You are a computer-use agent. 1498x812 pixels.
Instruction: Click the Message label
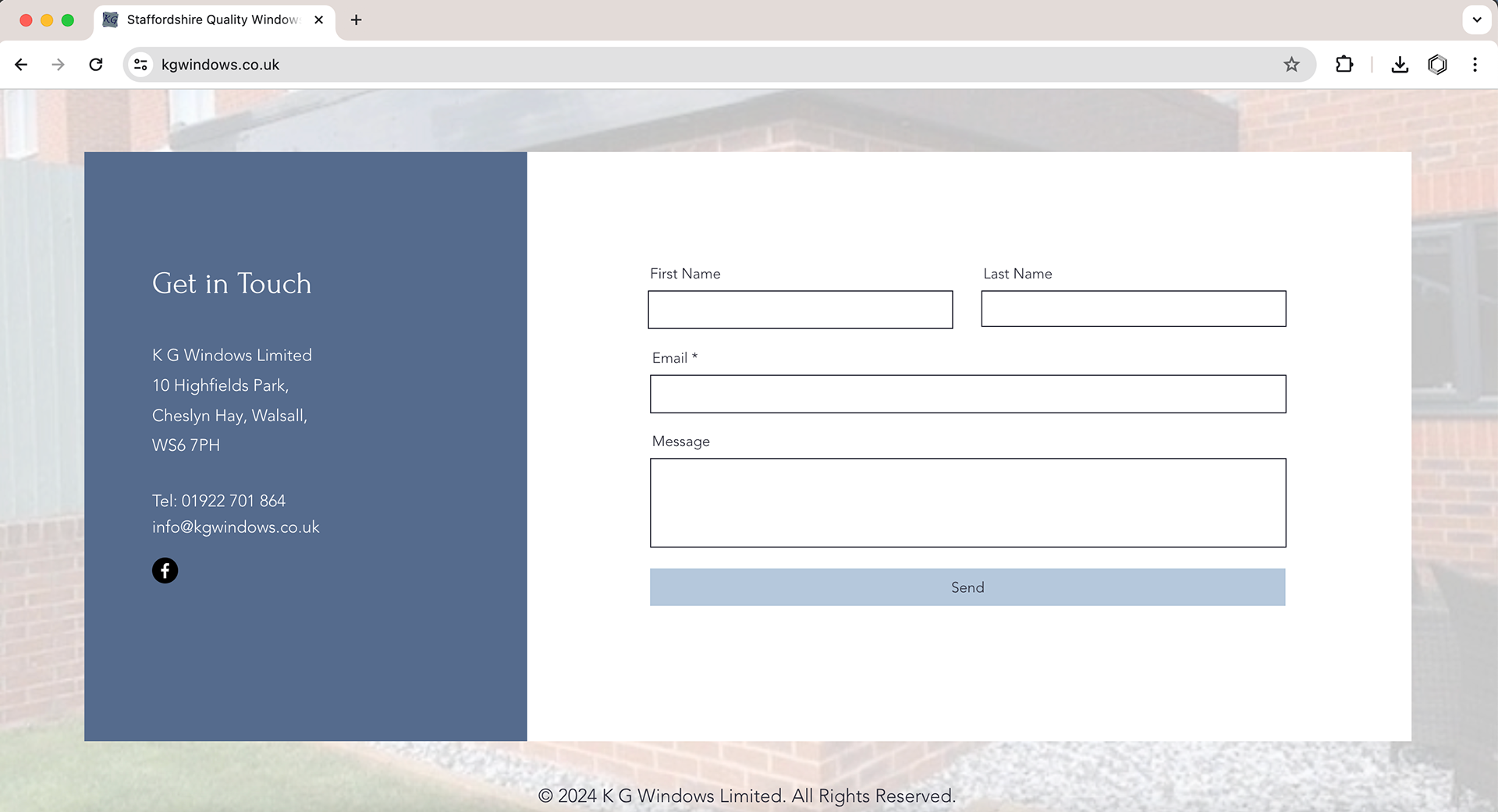coord(681,441)
